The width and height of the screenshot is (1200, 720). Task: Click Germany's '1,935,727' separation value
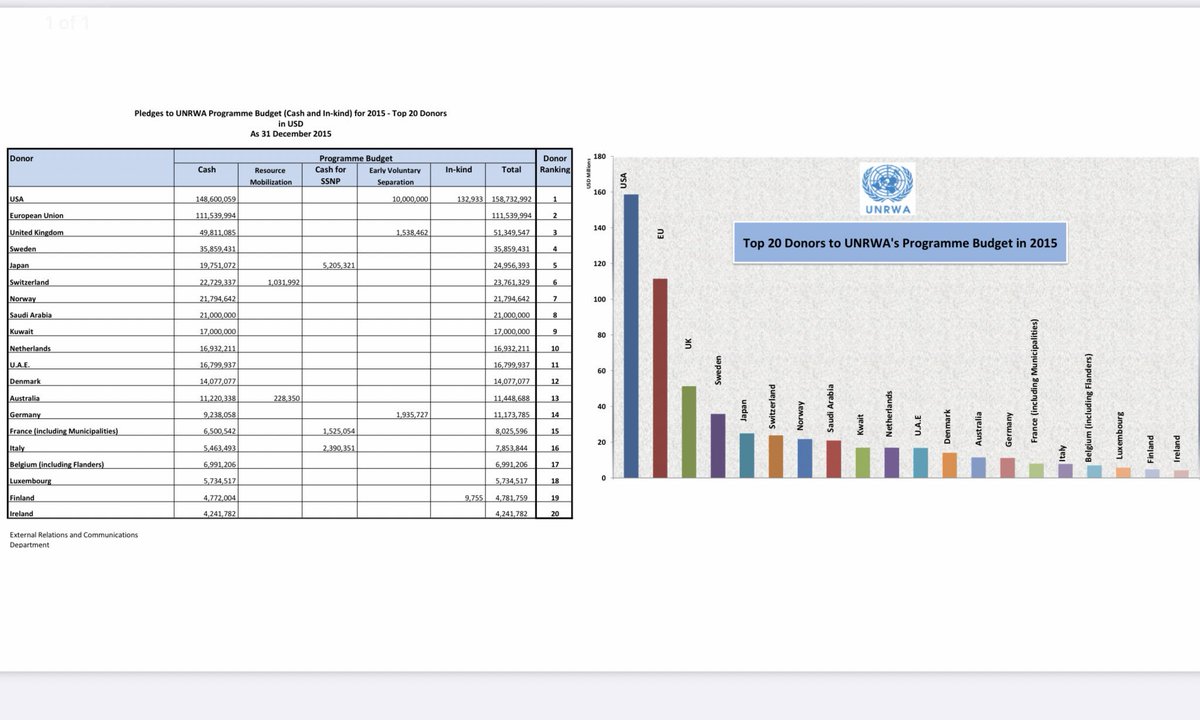[x=412, y=415]
